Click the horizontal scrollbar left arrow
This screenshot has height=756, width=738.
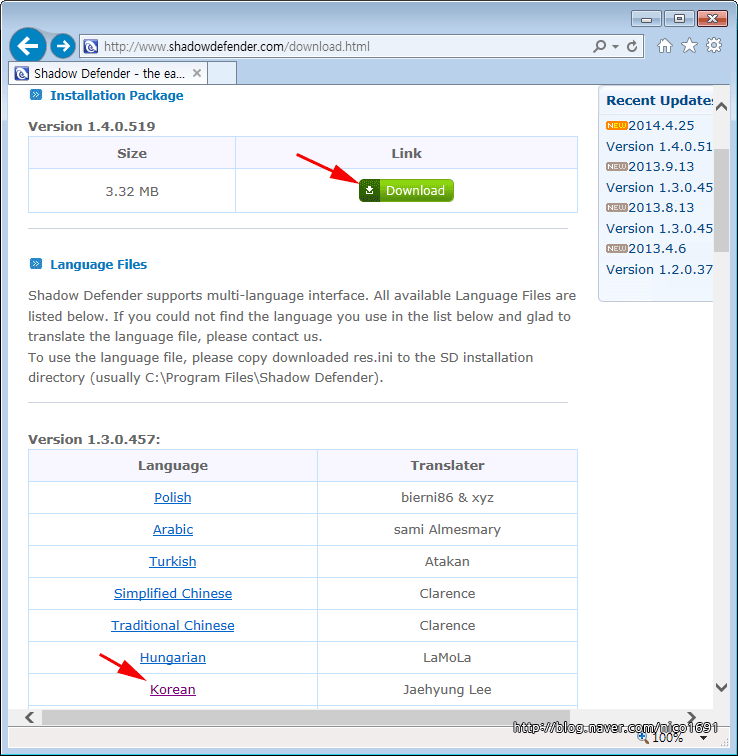pos(29,717)
